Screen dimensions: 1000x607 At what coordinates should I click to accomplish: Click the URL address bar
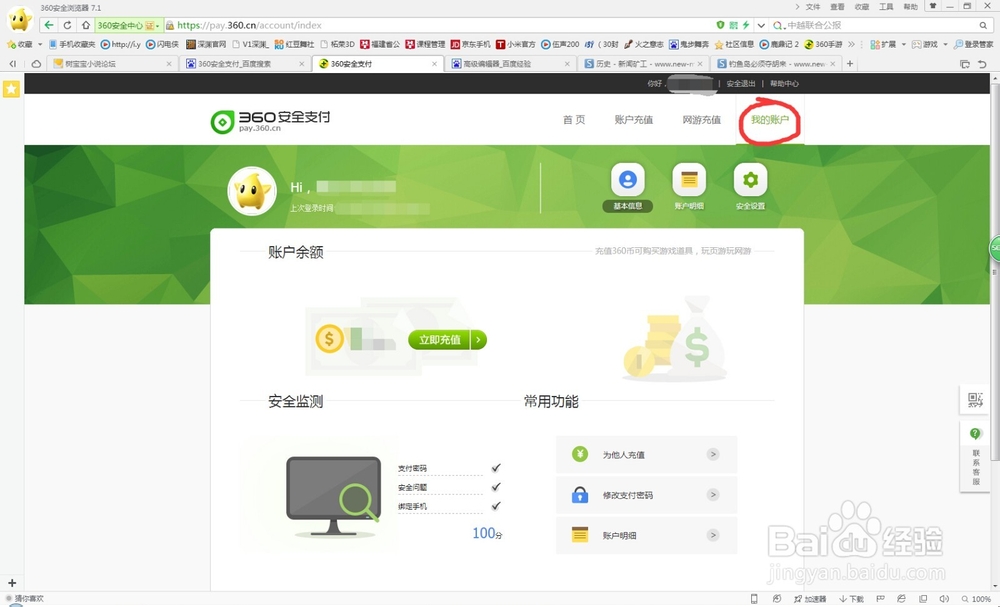400,25
